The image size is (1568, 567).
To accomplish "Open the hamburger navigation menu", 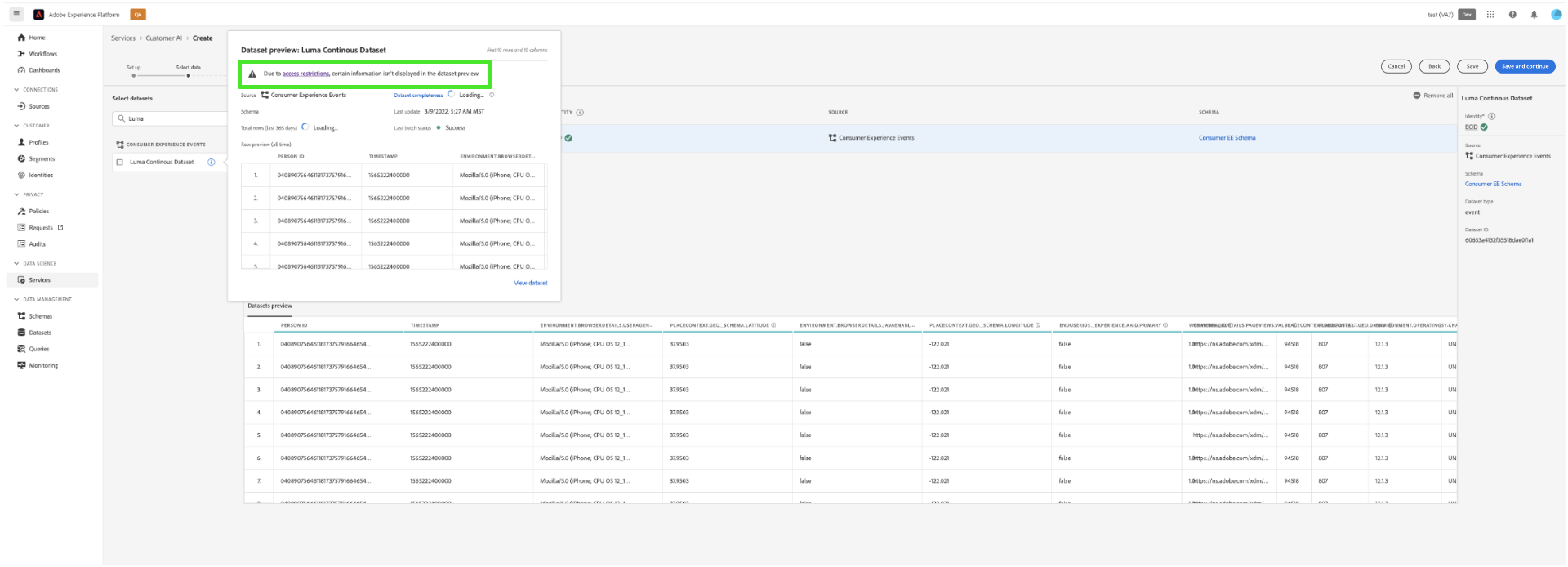I will tap(16, 14).
